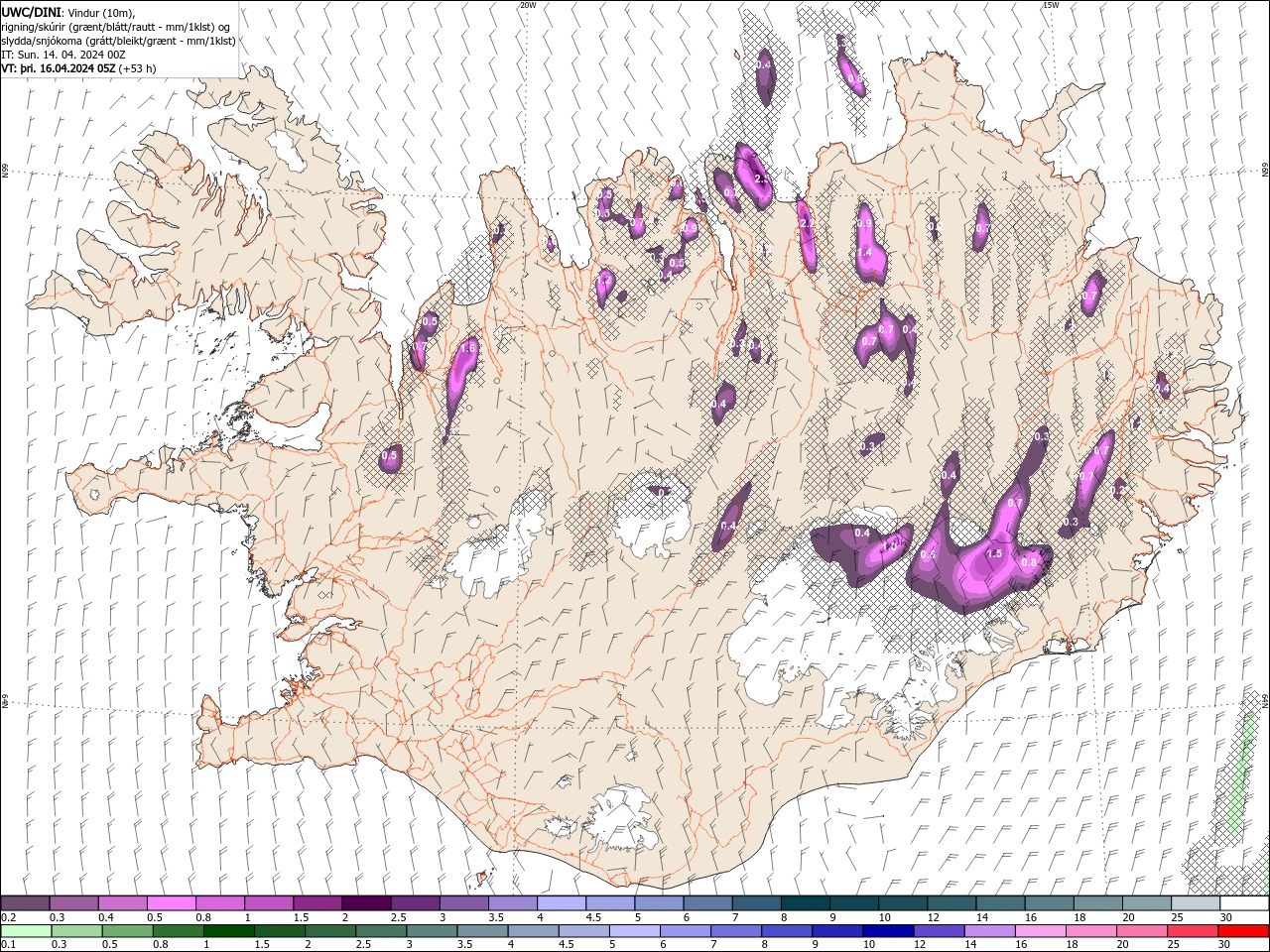Image resolution: width=1270 pixels, height=952 pixels.
Task: Select rain legend swatch between 25 and 30
Action: pyautogui.click(x=1194, y=931)
